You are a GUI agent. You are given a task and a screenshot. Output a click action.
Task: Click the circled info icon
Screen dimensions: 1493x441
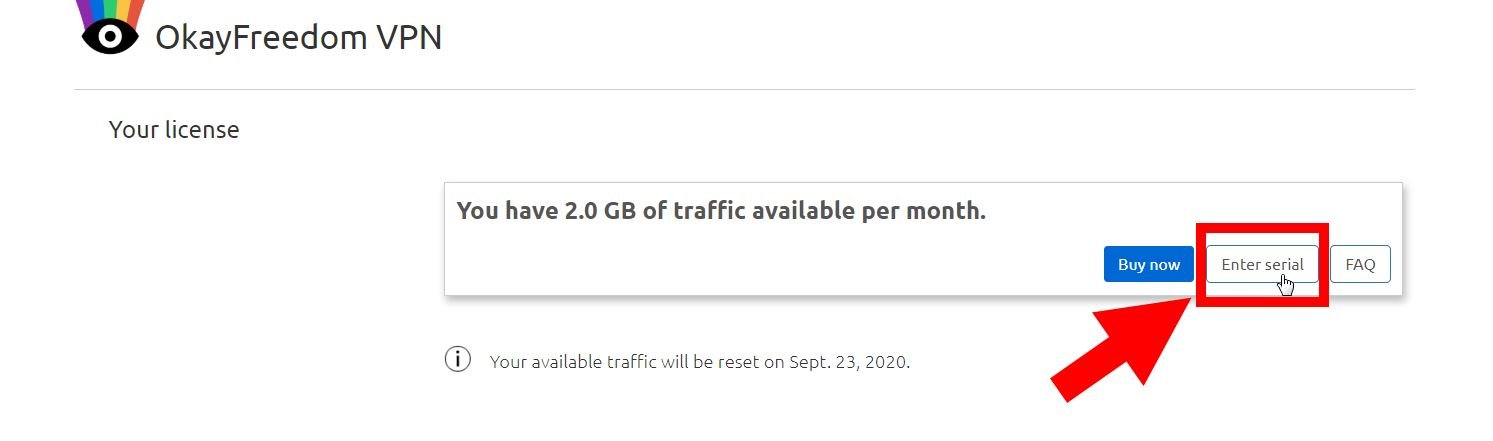click(x=457, y=359)
